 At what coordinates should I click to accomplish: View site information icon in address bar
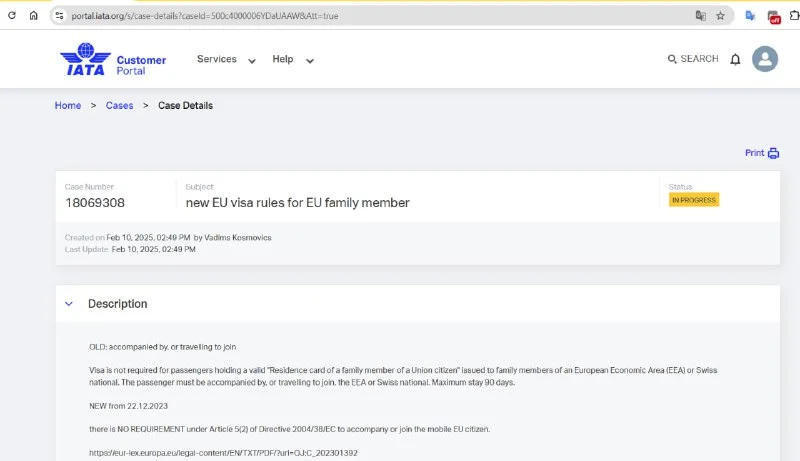(x=59, y=16)
